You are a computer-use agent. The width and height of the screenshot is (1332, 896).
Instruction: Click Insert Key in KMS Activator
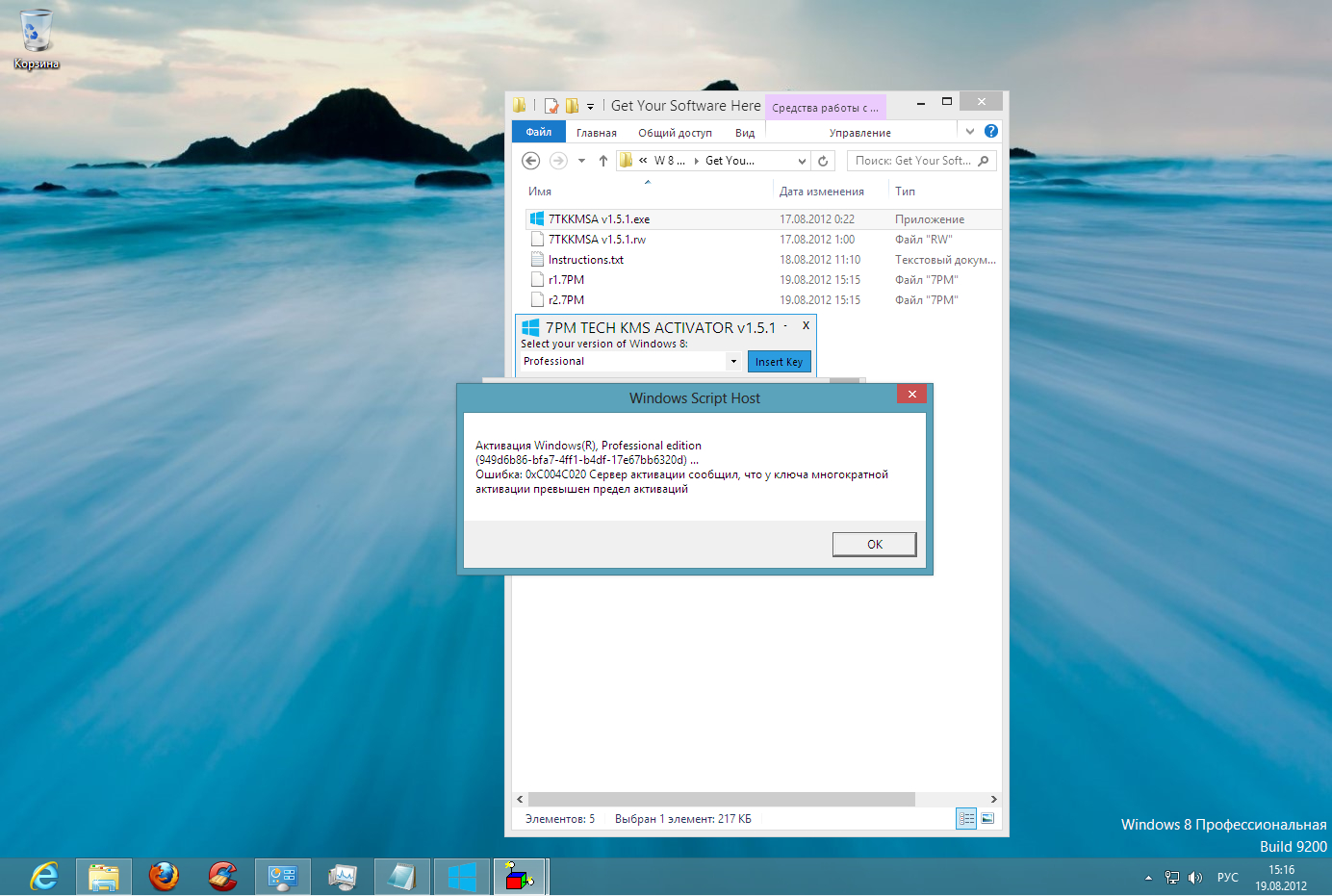pyautogui.click(x=779, y=362)
